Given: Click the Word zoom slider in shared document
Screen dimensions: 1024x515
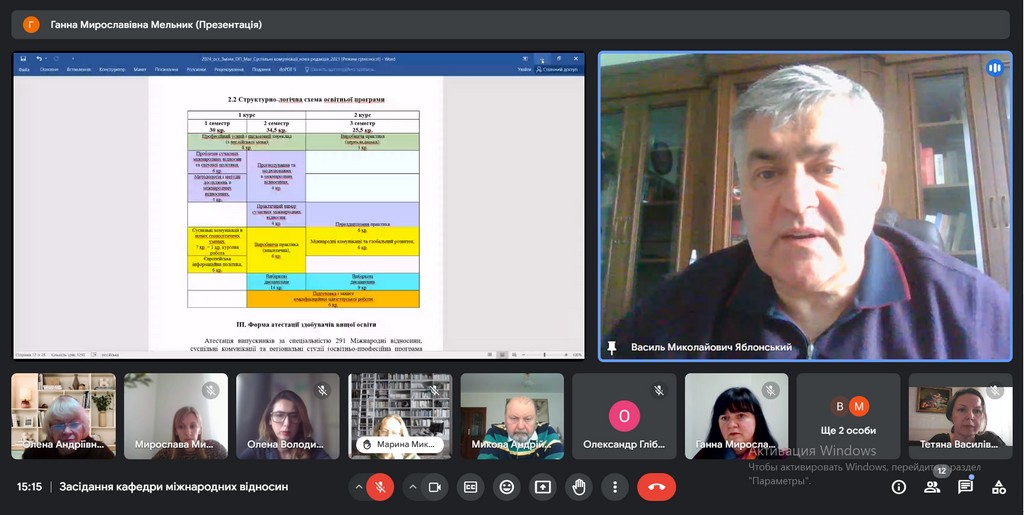Looking at the screenshot, I should pyautogui.click(x=546, y=354).
